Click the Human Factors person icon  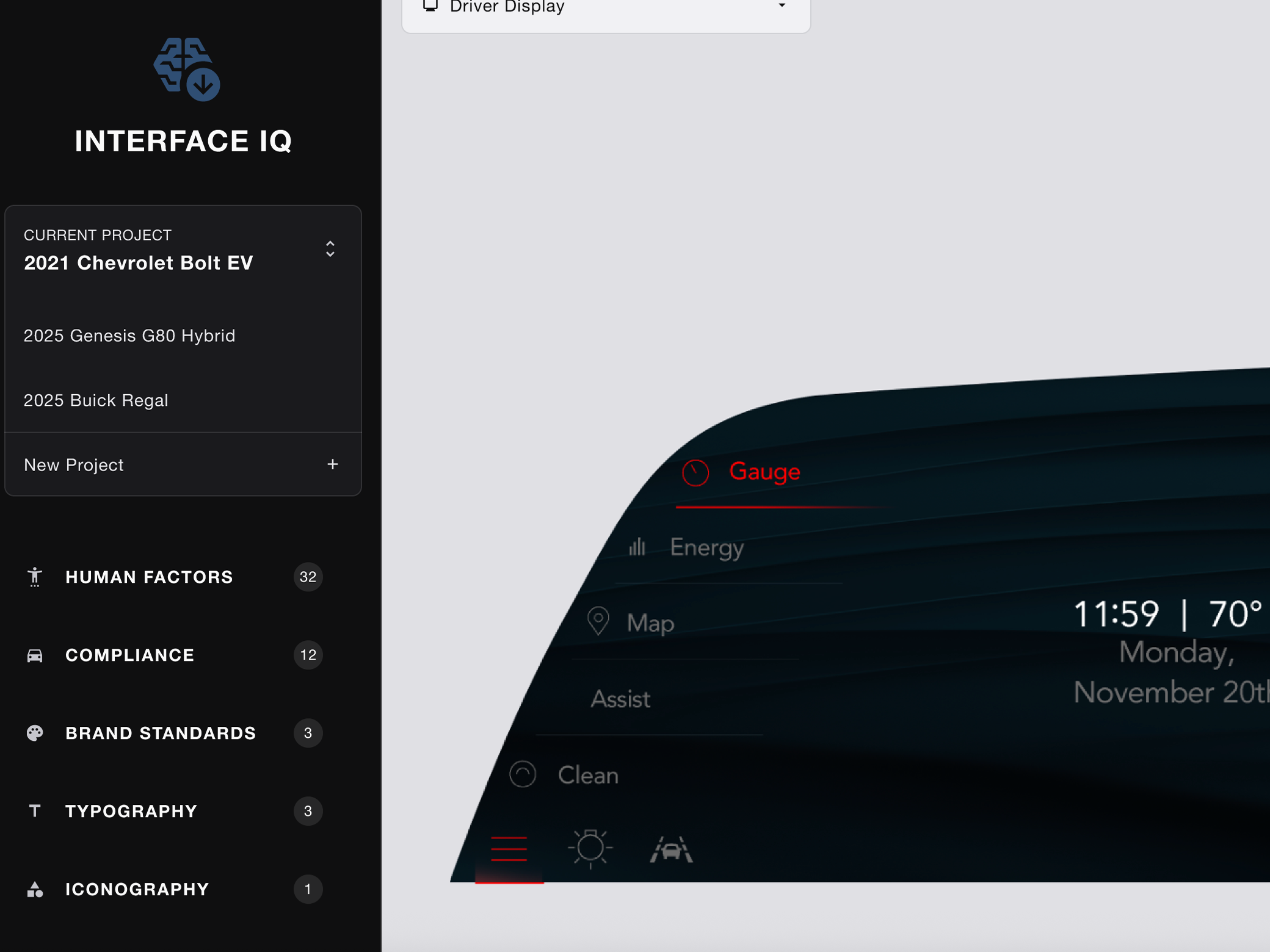(x=35, y=577)
